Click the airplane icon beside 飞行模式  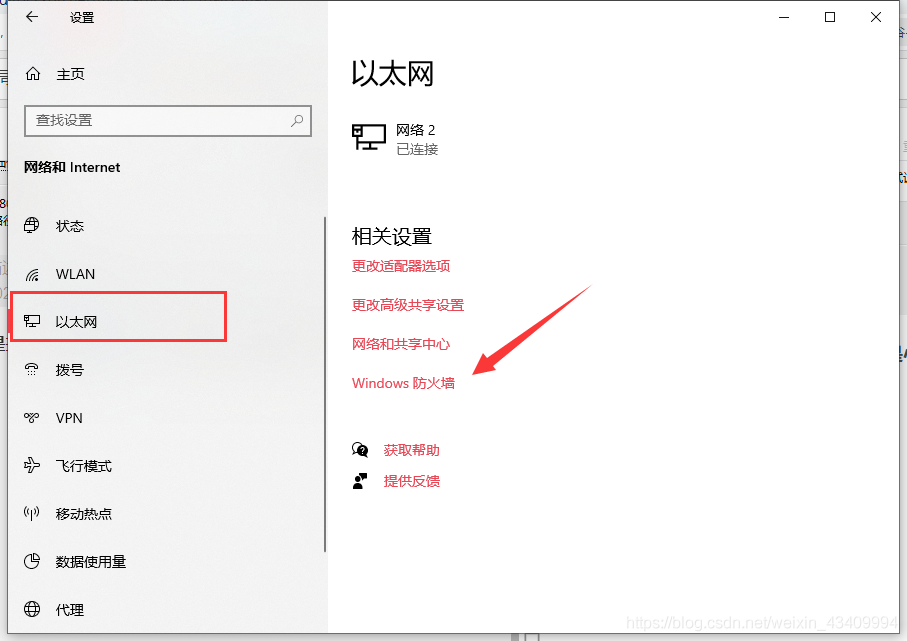pyautogui.click(x=32, y=465)
